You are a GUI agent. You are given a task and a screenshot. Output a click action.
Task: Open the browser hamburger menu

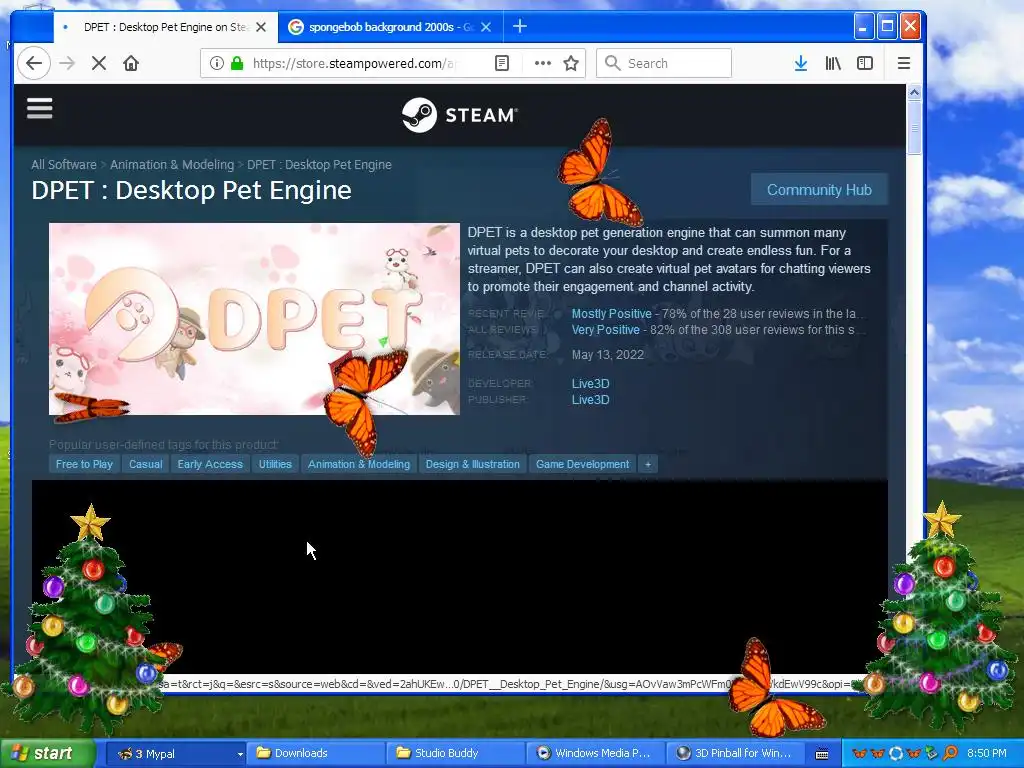(904, 63)
